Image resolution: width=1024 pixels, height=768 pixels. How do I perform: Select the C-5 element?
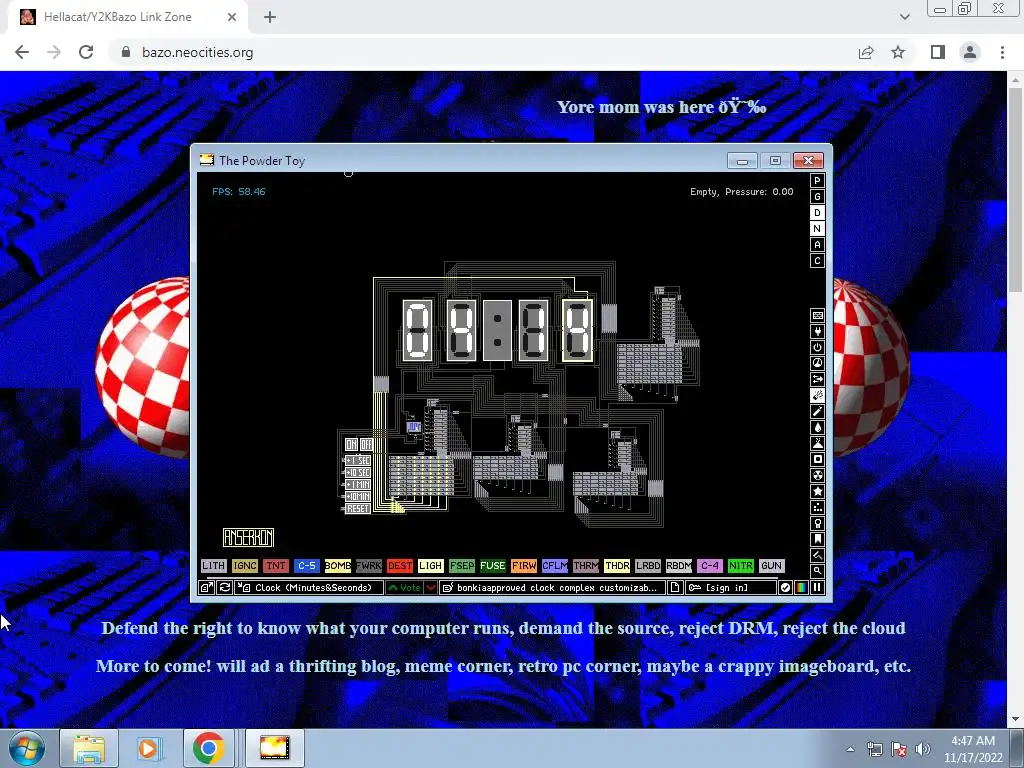(306, 566)
